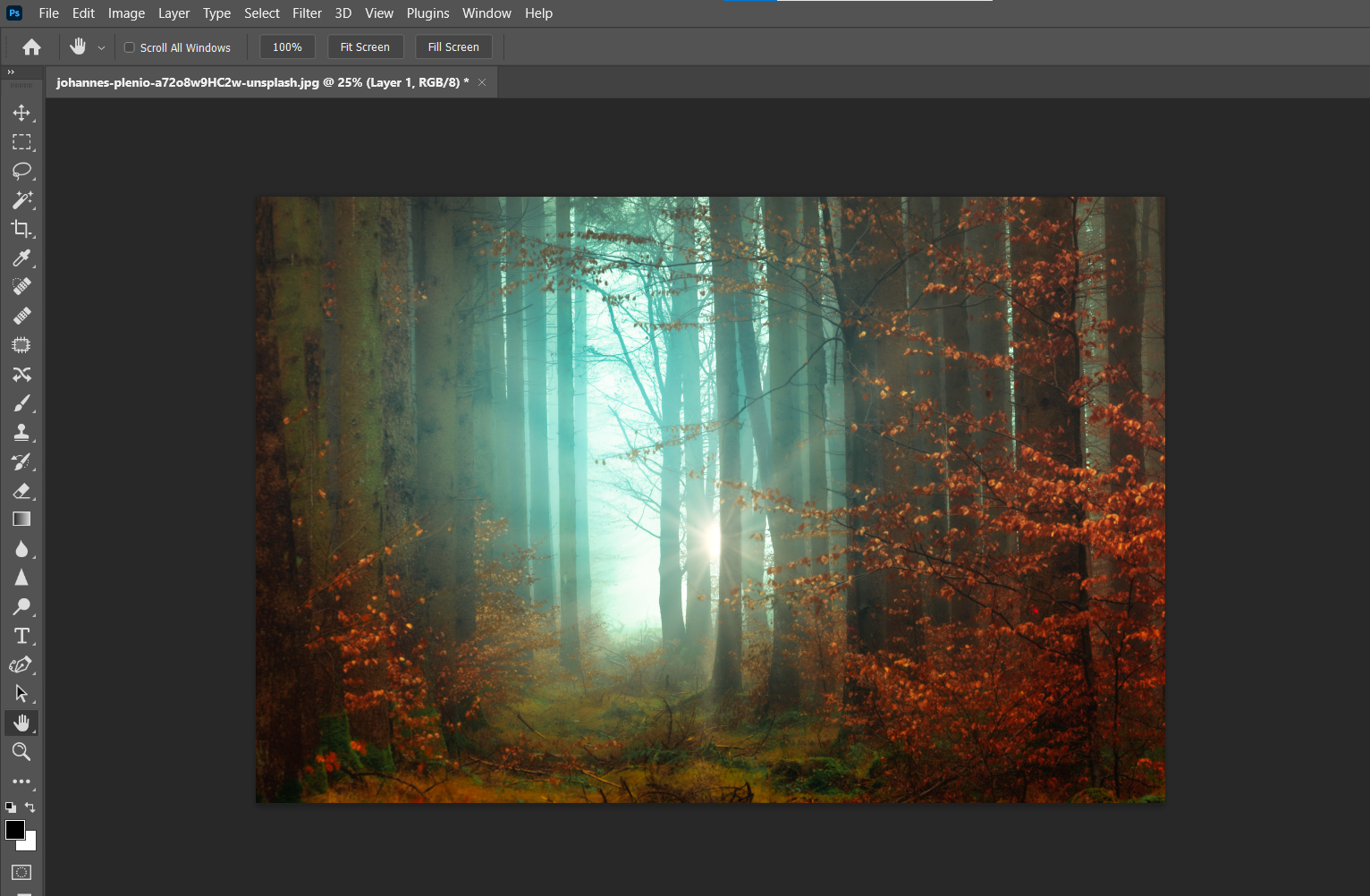Select the Move tool
Image resolution: width=1370 pixels, height=896 pixels.
tap(21, 113)
